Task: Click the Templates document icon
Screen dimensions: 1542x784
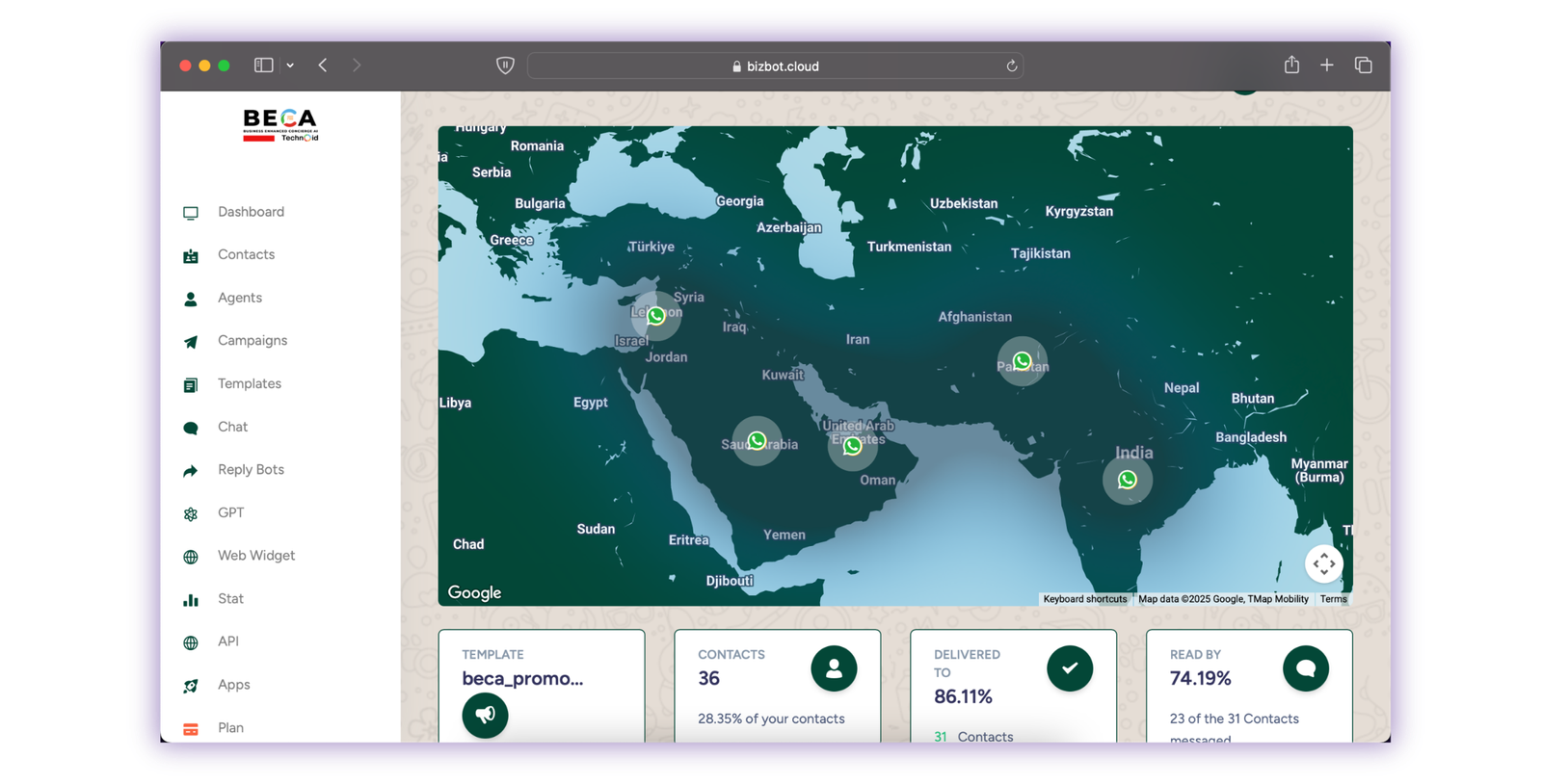Action: click(191, 385)
